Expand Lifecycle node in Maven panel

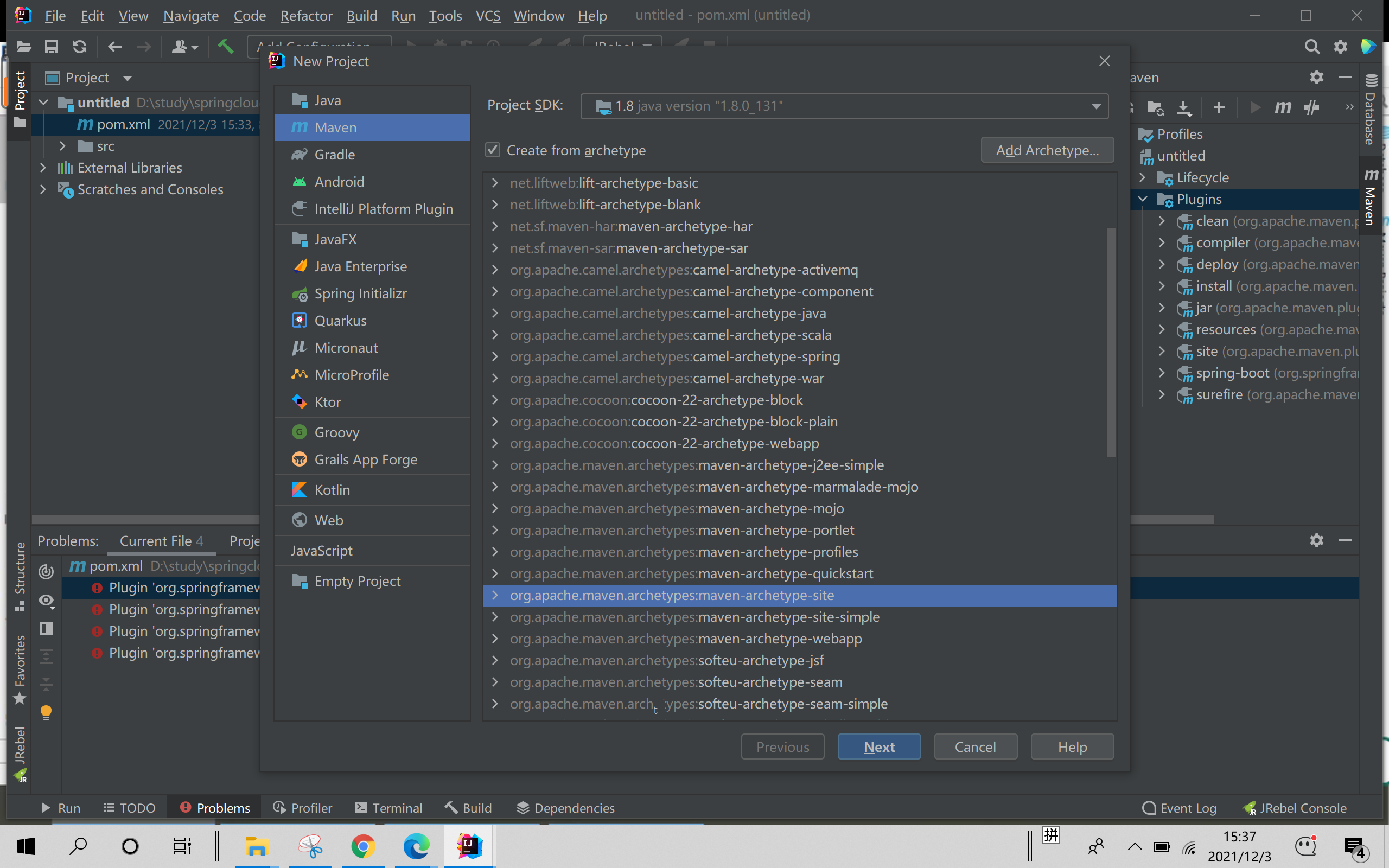[1142, 177]
